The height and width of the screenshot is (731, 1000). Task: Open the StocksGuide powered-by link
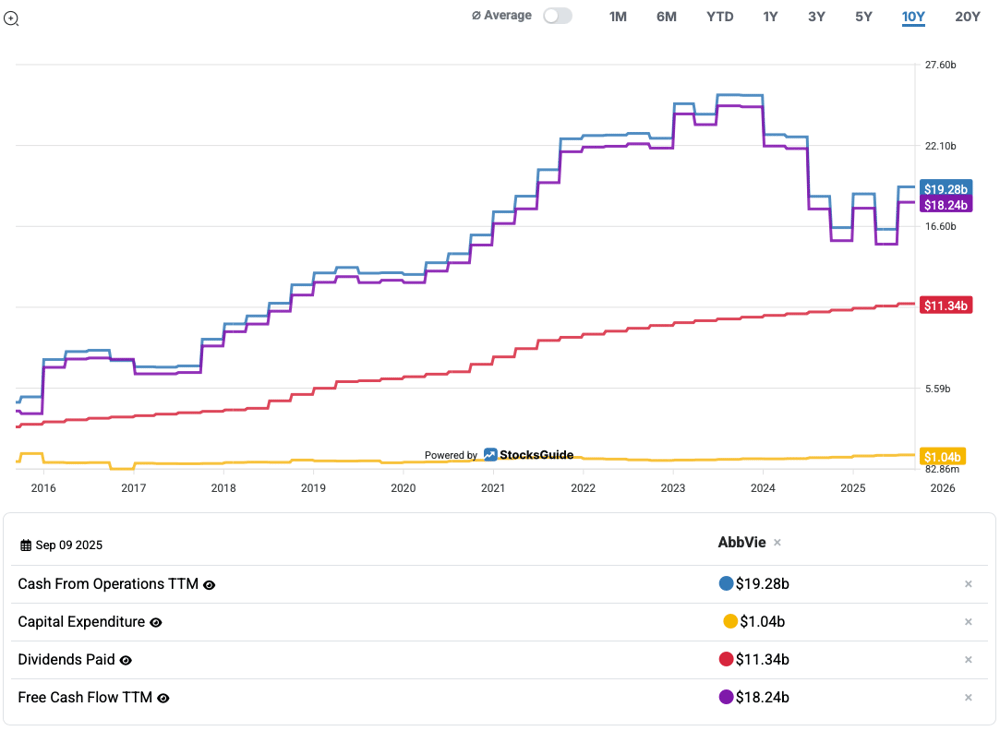coord(499,455)
